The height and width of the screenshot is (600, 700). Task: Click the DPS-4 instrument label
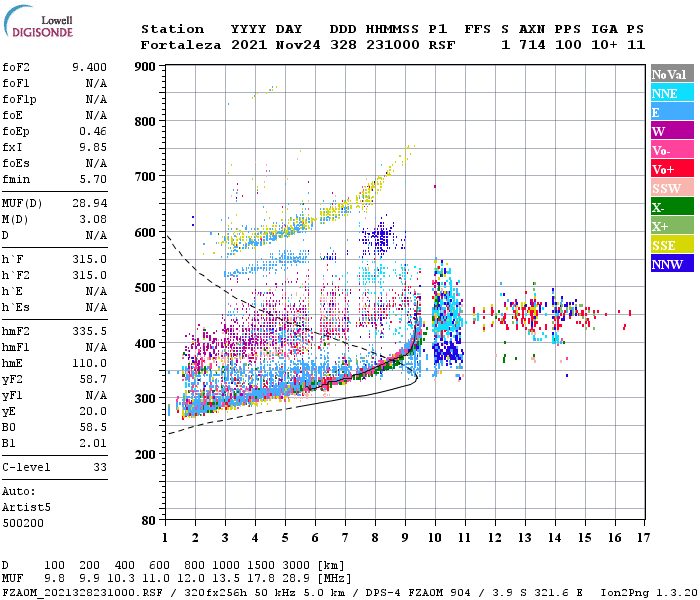(x=383, y=593)
